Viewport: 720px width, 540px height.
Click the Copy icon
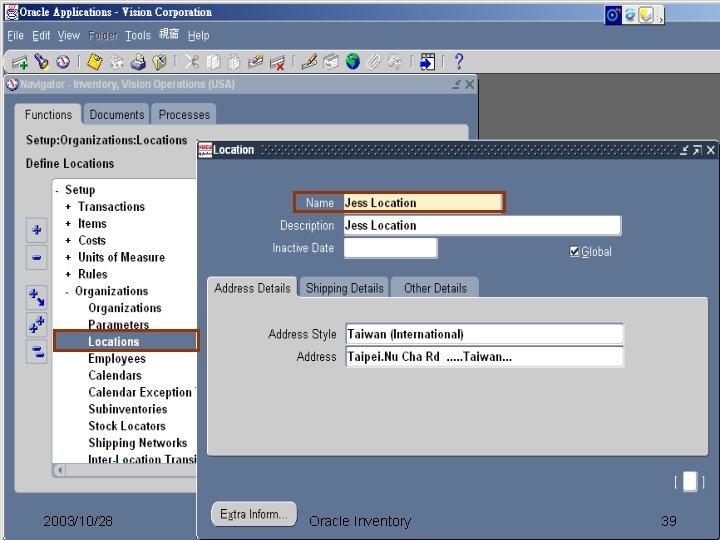(213, 62)
